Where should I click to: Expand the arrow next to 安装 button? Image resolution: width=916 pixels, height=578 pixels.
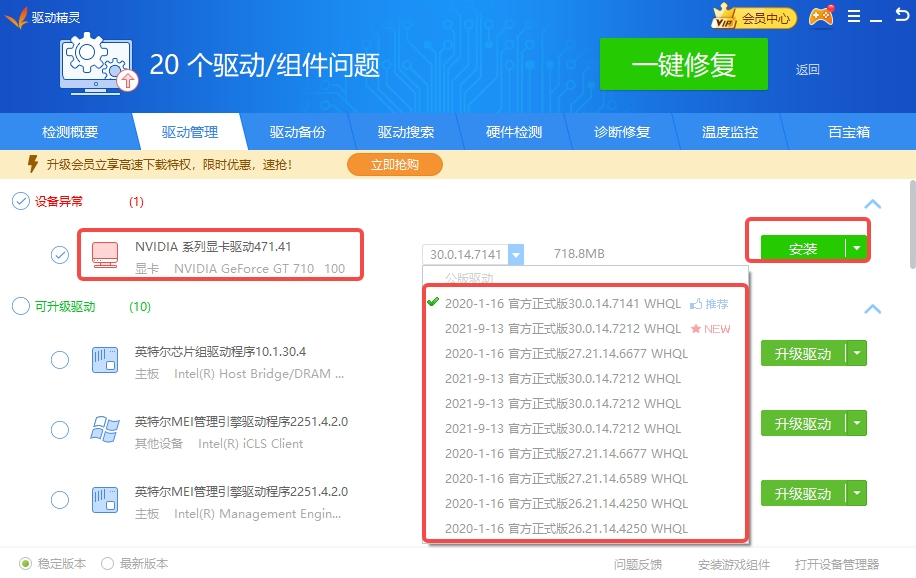coord(856,249)
